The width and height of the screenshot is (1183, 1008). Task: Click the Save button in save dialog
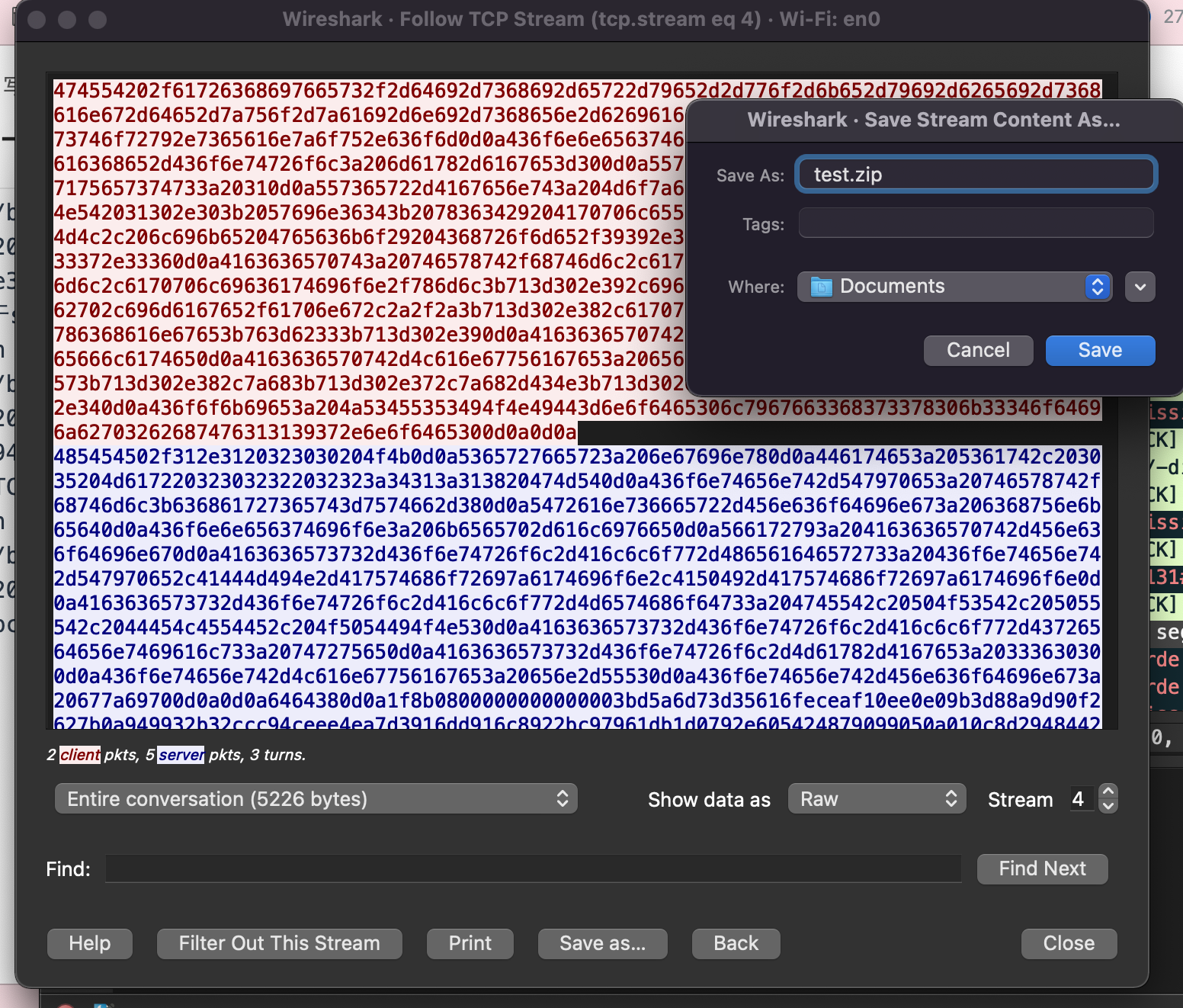[1100, 350]
